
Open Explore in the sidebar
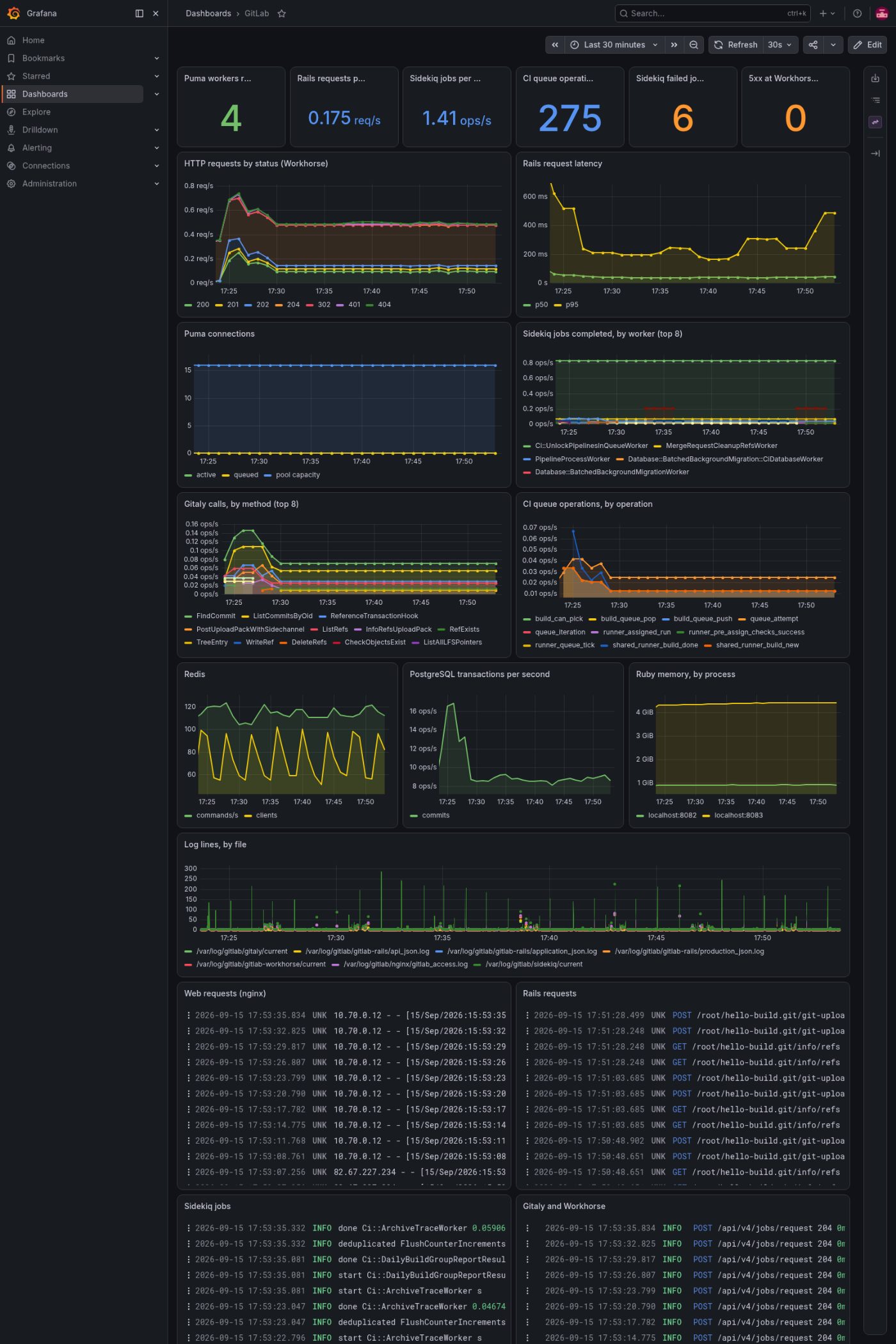[36, 112]
